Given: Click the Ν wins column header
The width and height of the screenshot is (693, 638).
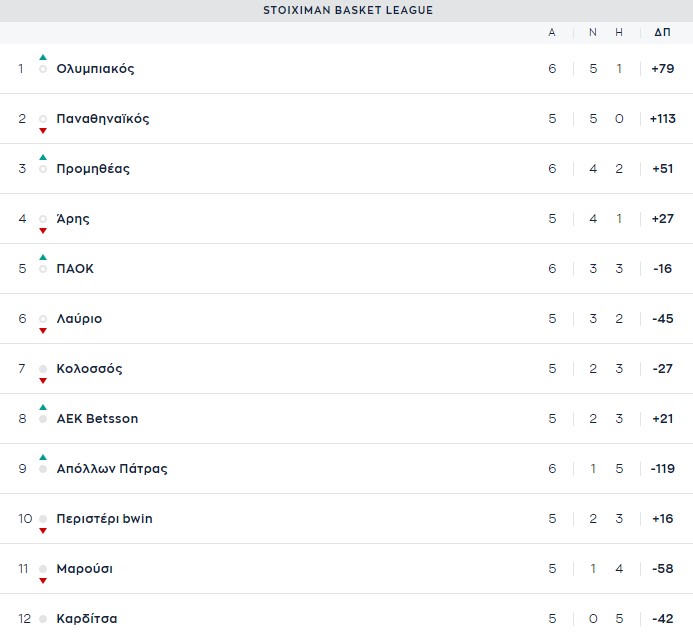Looking at the screenshot, I should 593,32.
